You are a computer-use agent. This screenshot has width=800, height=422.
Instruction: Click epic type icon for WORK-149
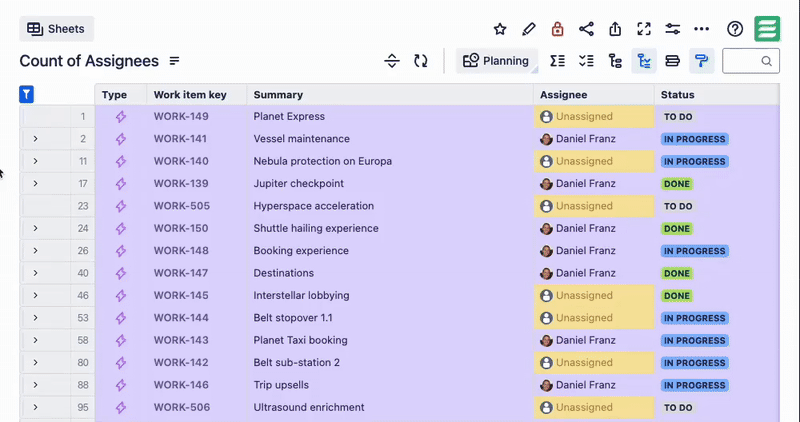point(120,116)
